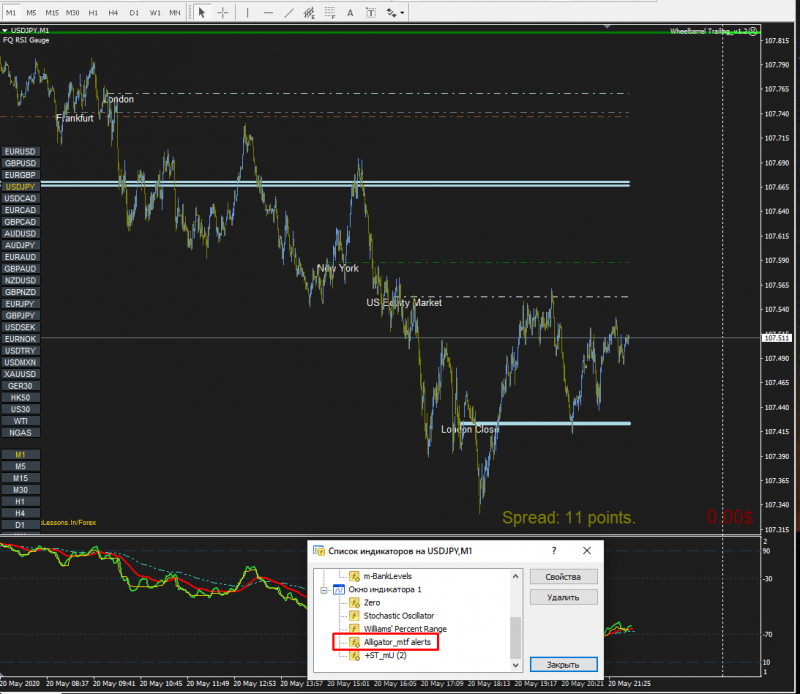Click the M5 button in chart side panel
Image resolution: width=800 pixels, height=694 pixels.
tap(20, 466)
